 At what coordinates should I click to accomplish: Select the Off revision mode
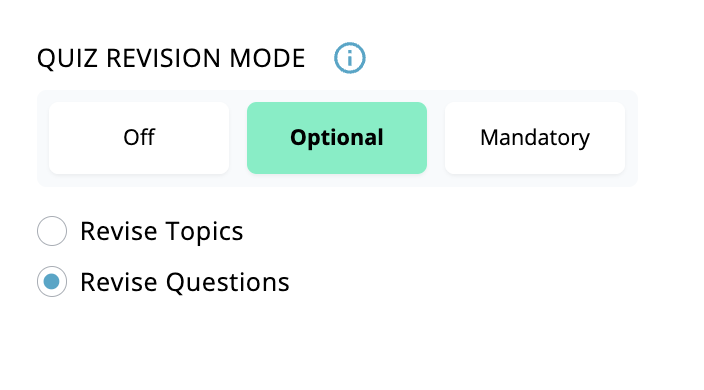pyautogui.click(x=139, y=138)
